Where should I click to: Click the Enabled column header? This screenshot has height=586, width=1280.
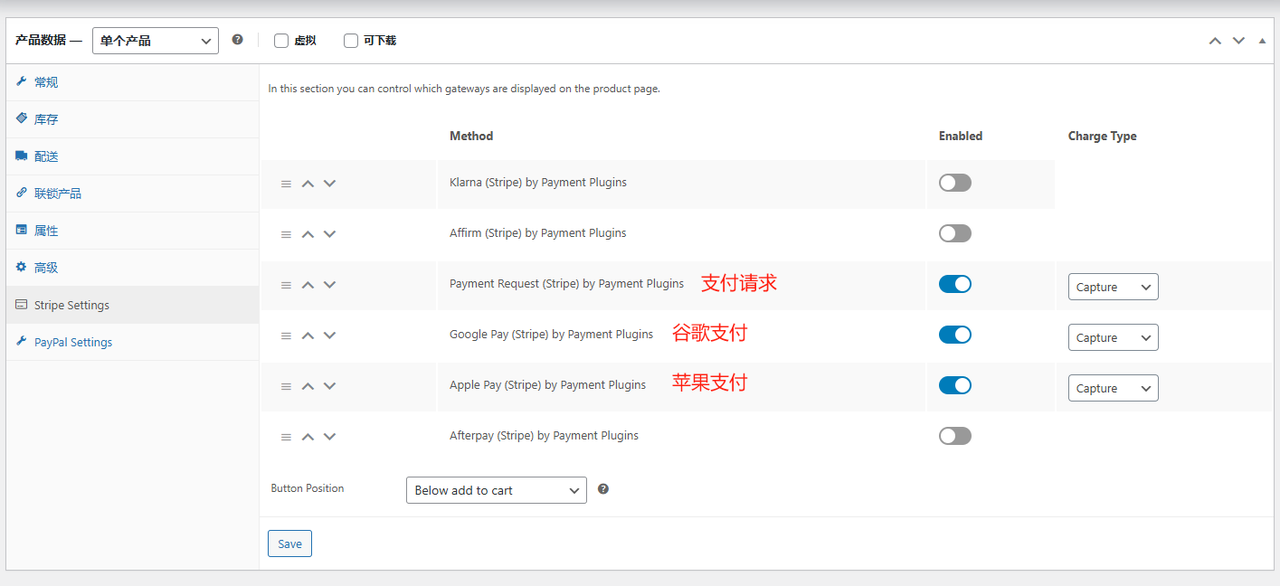point(961,136)
